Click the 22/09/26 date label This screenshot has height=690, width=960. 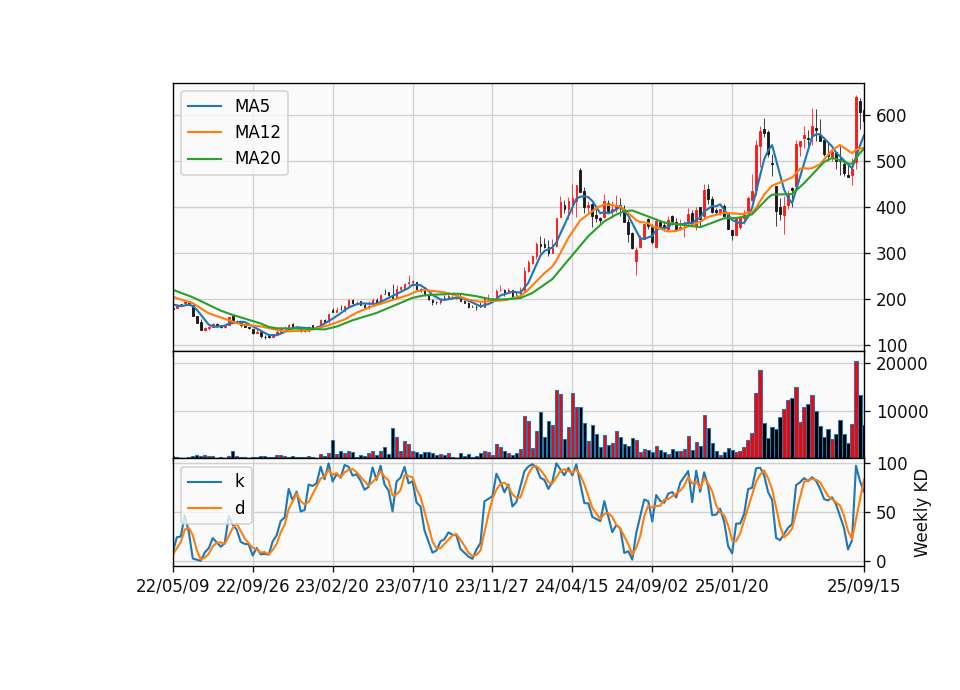click(x=253, y=586)
